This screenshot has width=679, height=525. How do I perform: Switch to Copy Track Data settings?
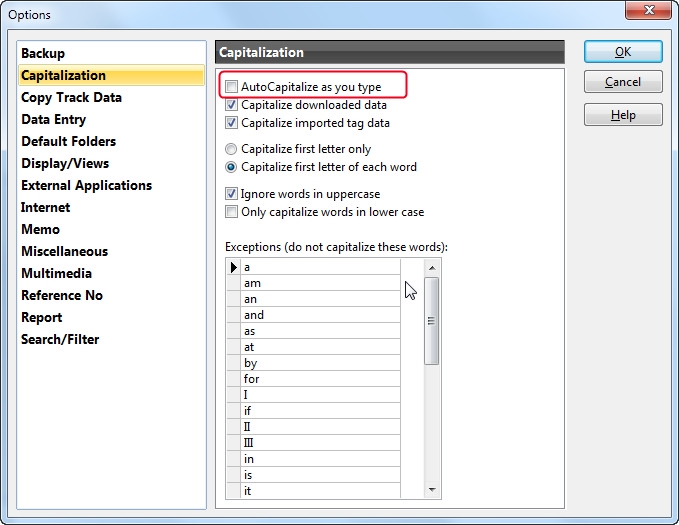pyautogui.click(x=71, y=97)
